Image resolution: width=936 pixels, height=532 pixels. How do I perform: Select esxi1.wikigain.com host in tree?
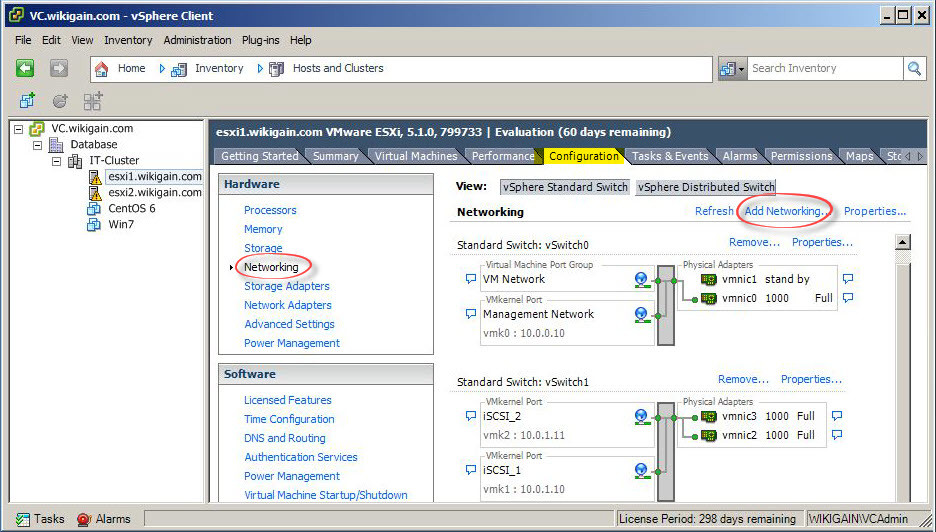coord(155,177)
